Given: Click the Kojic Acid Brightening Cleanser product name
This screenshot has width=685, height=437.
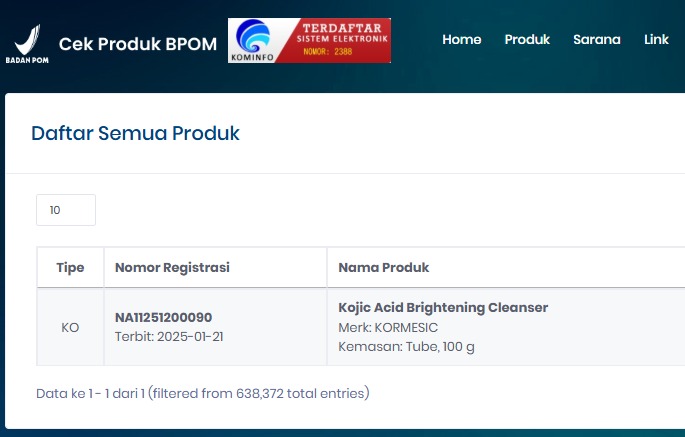Looking at the screenshot, I should (x=443, y=307).
